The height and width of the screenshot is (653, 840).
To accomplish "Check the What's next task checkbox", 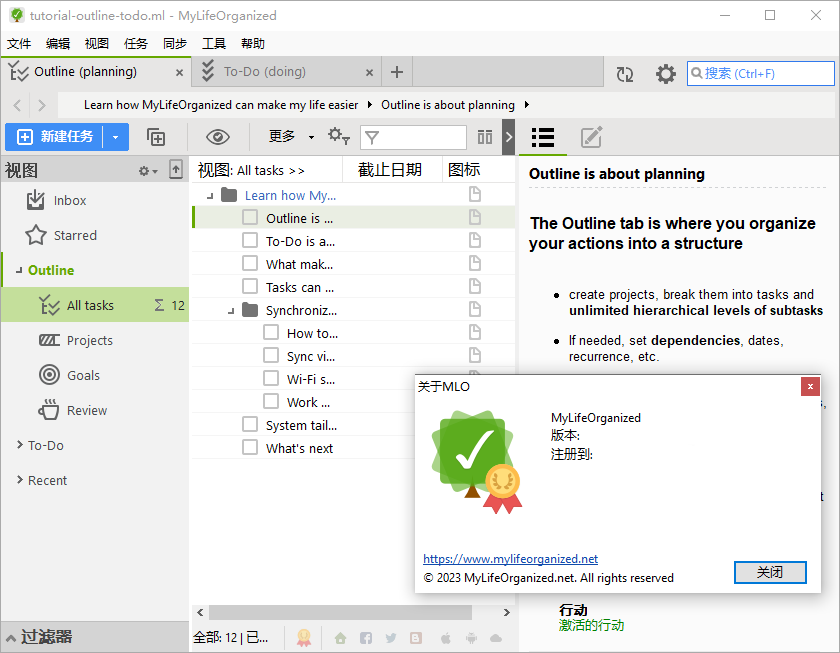I will point(250,447).
